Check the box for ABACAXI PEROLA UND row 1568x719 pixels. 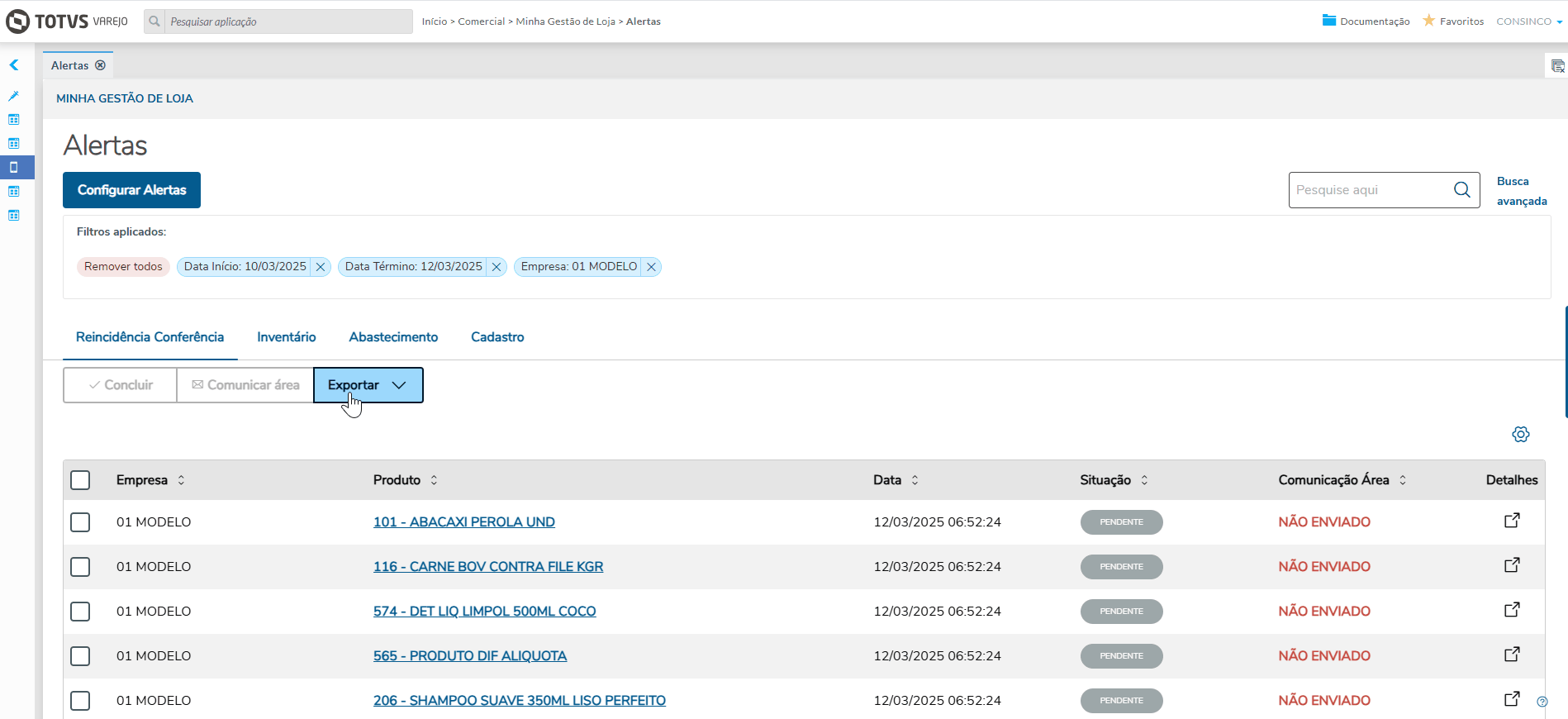point(80,522)
